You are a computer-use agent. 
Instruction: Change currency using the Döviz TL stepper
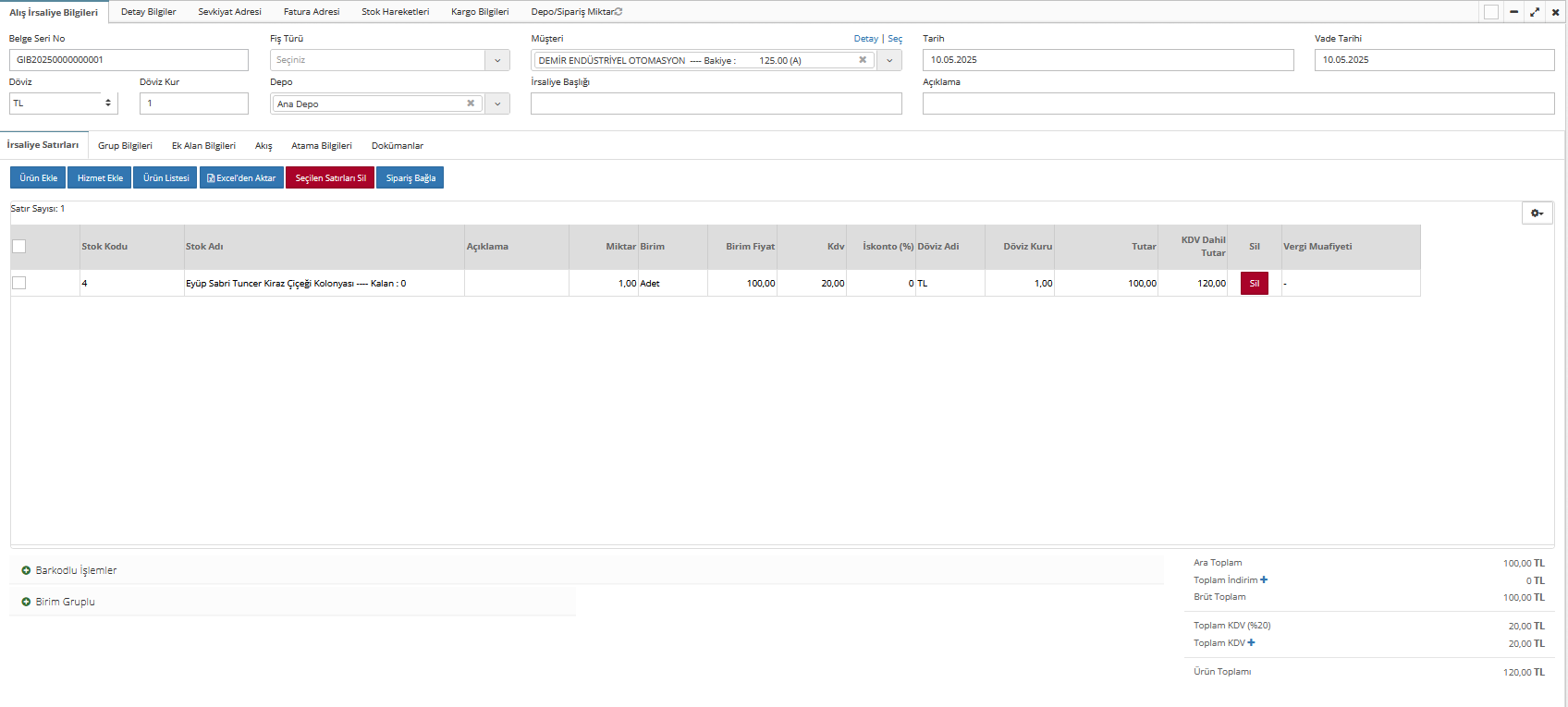click(x=108, y=103)
